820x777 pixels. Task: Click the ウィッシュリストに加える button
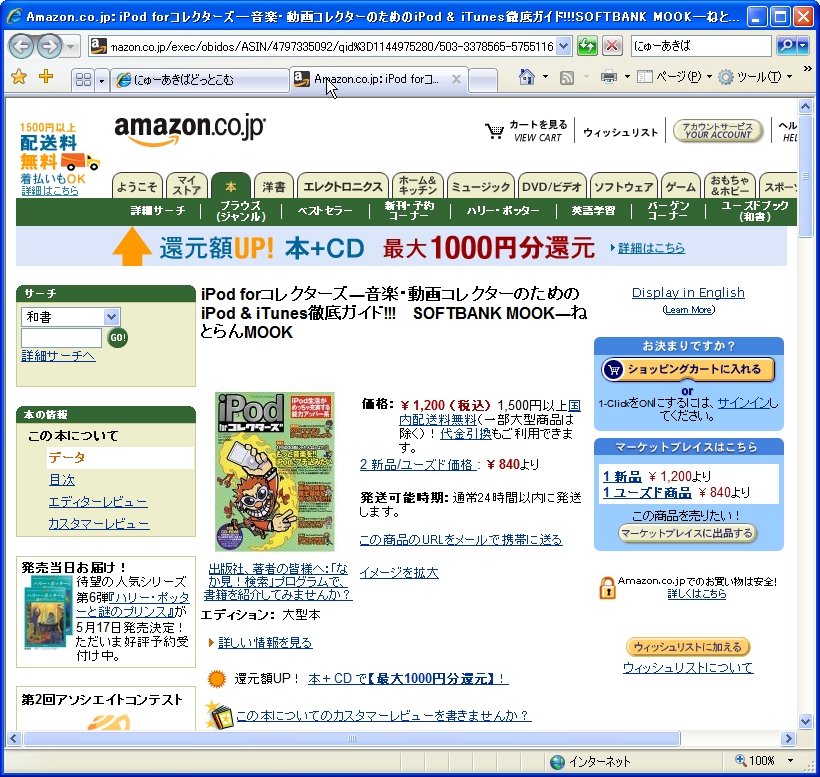(688, 647)
